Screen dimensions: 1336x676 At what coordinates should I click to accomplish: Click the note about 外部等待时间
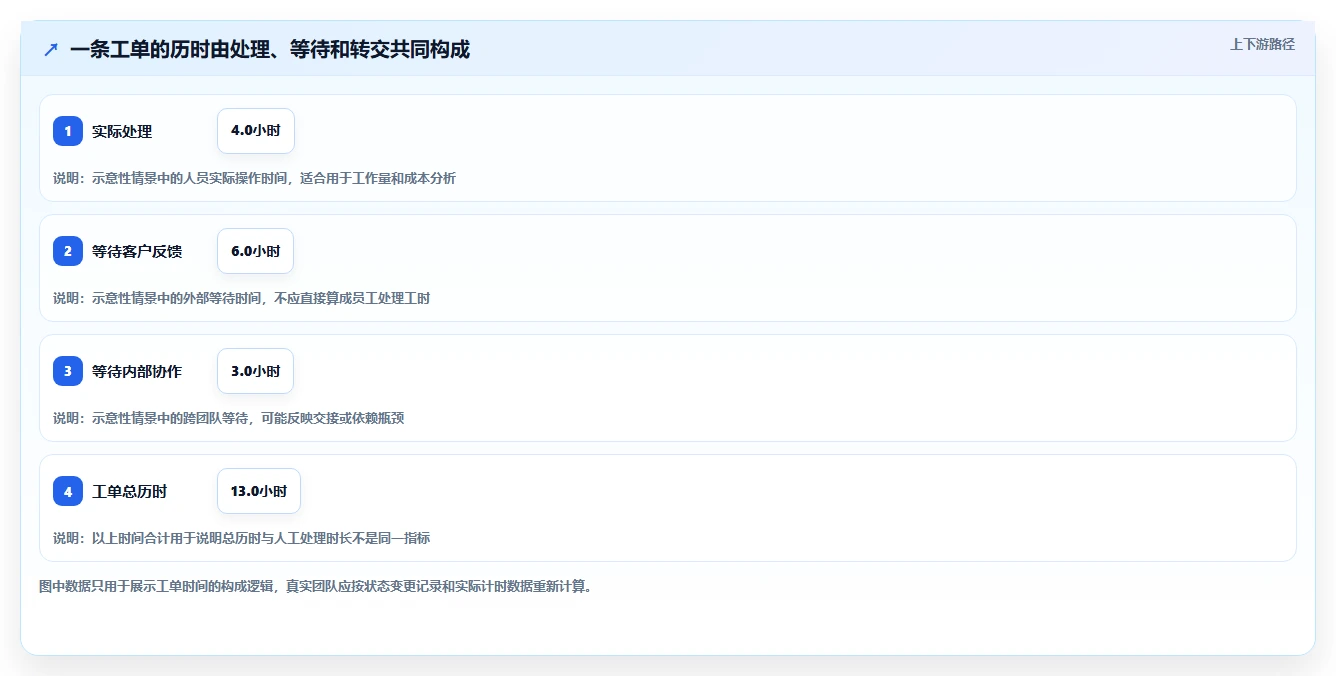(x=241, y=298)
